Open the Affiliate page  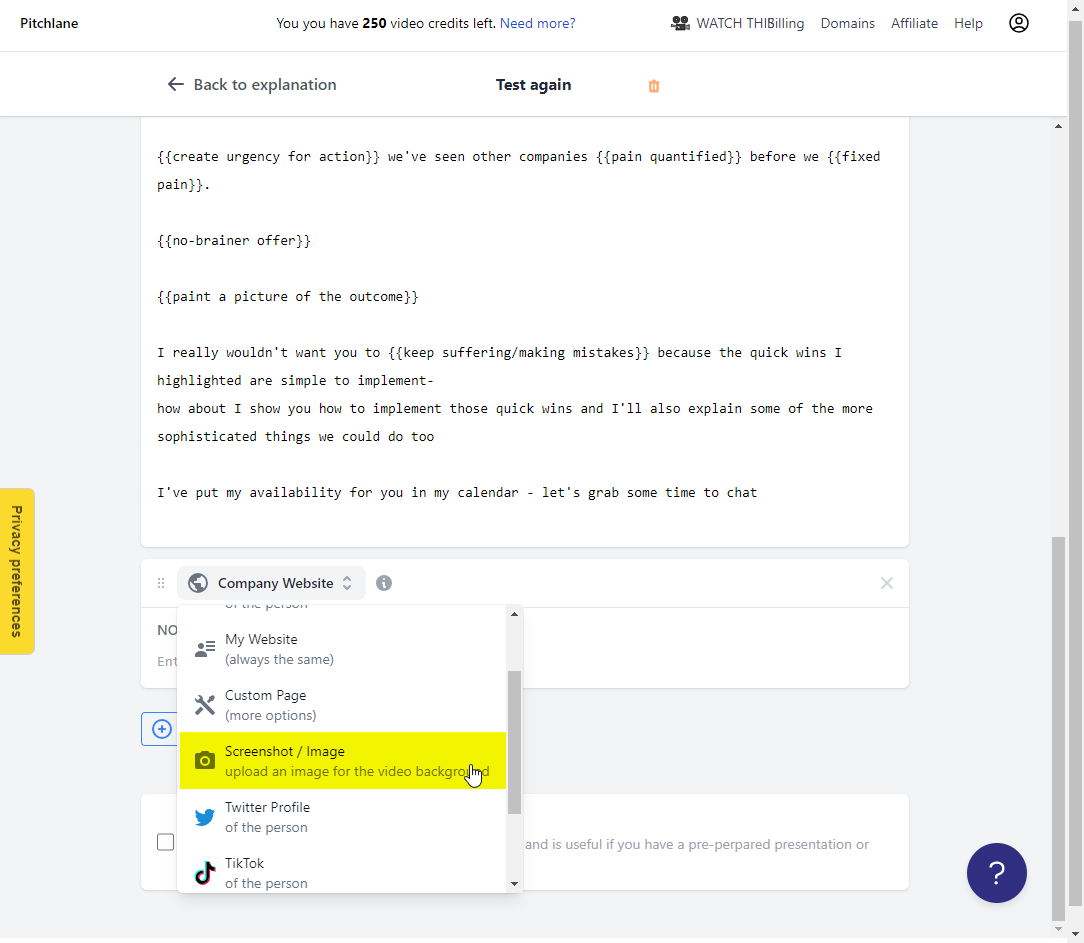(914, 24)
